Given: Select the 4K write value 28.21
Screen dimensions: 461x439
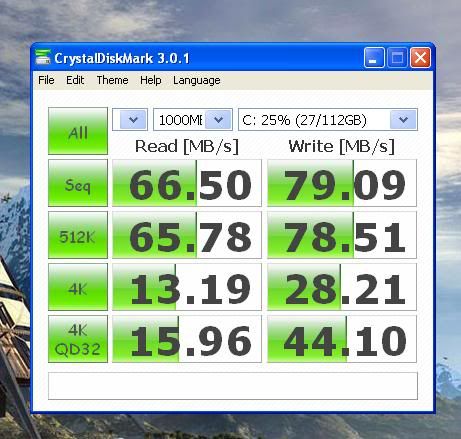Looking at the screenshot, I should [x=342, y=287].
